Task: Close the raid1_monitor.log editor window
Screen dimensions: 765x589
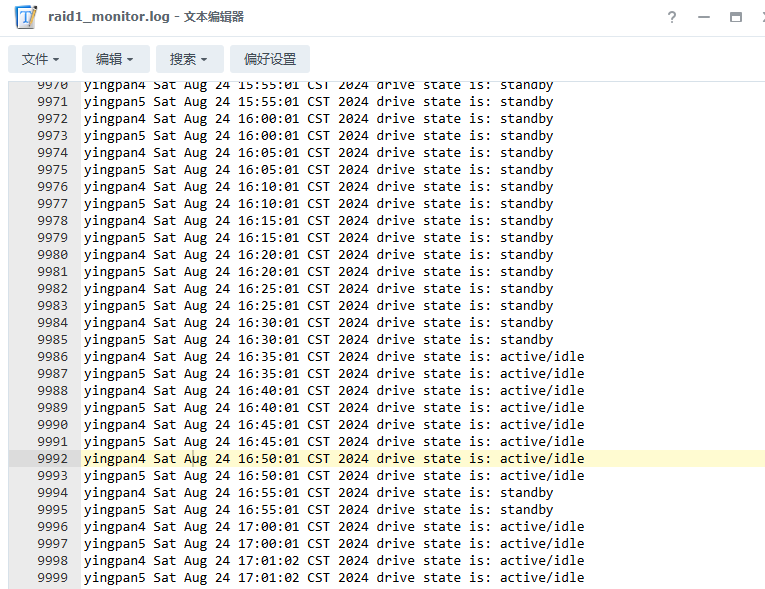Action: (x=762, y=17)
